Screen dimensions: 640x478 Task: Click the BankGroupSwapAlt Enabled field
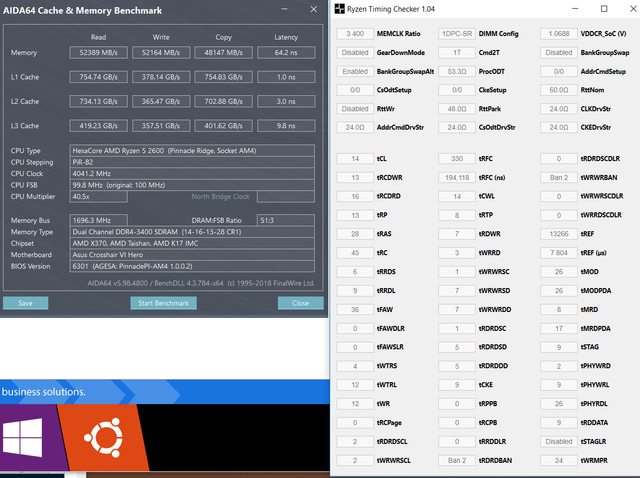(355, 71)
